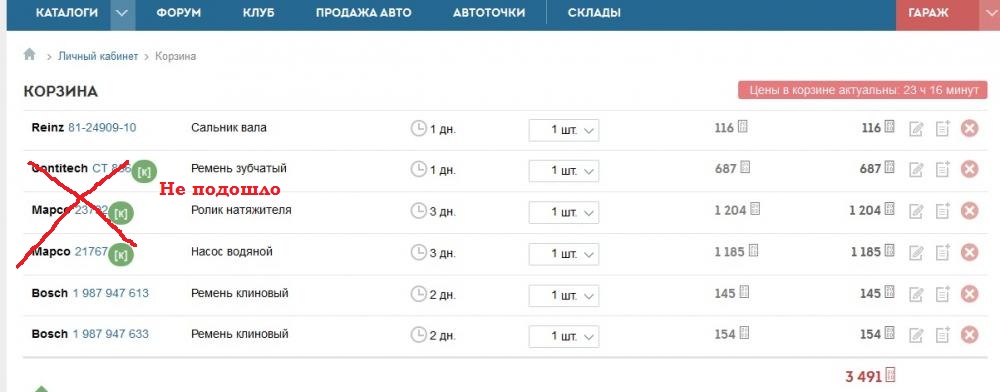Click the note icon on the Reinz row
Image resolution: width=1000 pixels, height=392 pixels.
(943, 128)
